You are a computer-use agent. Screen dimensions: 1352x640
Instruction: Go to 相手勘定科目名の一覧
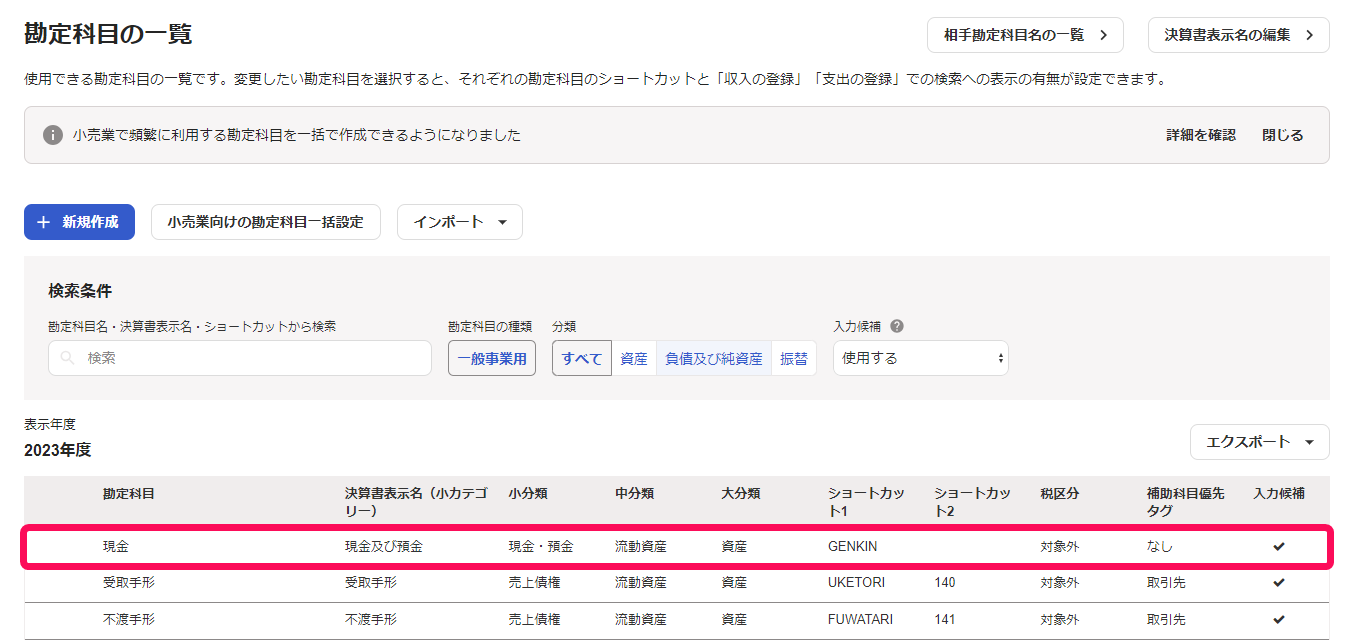click(x=1025, y=35)
